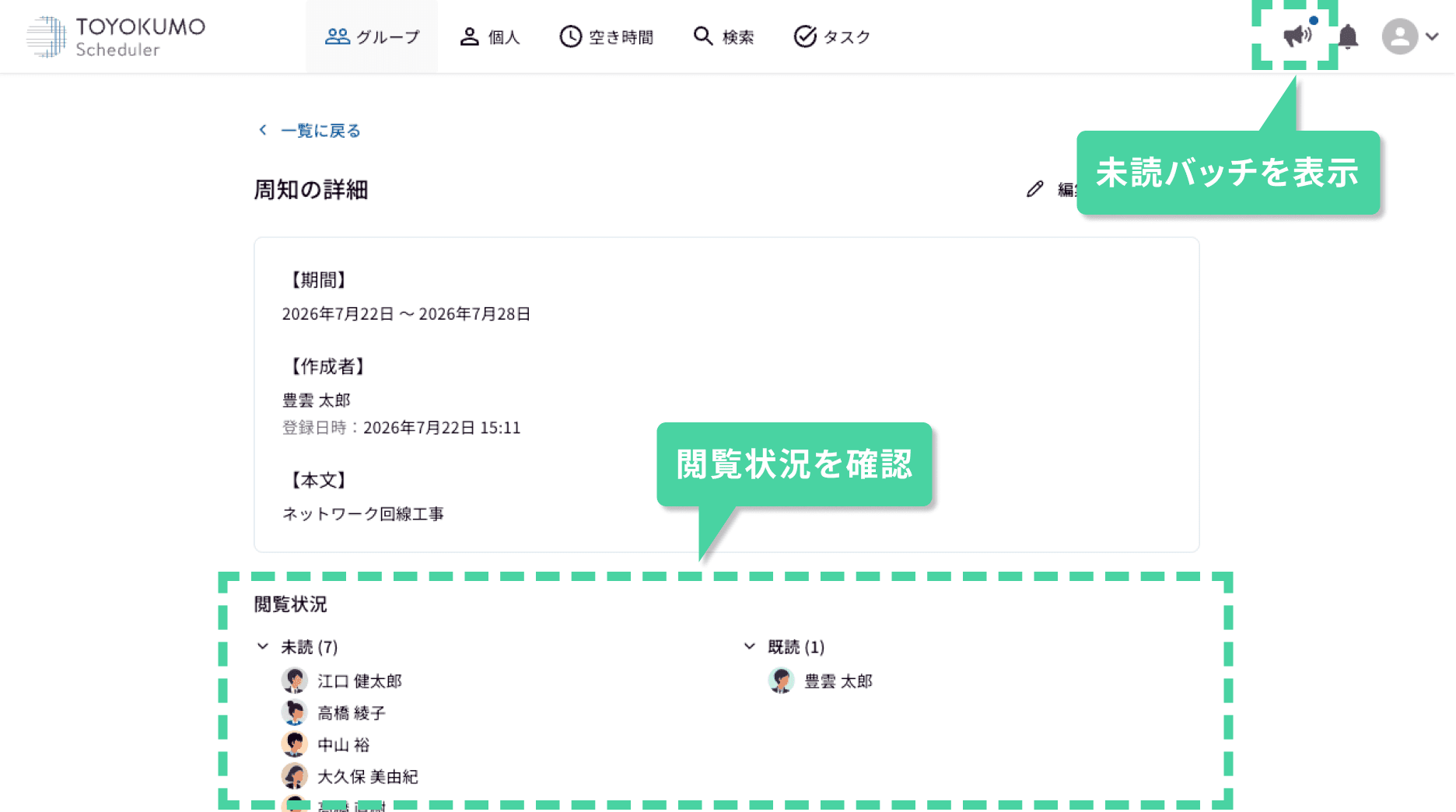Click avatar of 中山 裕
This screenshot has height=812, width=1456.
tap(294, 744)
